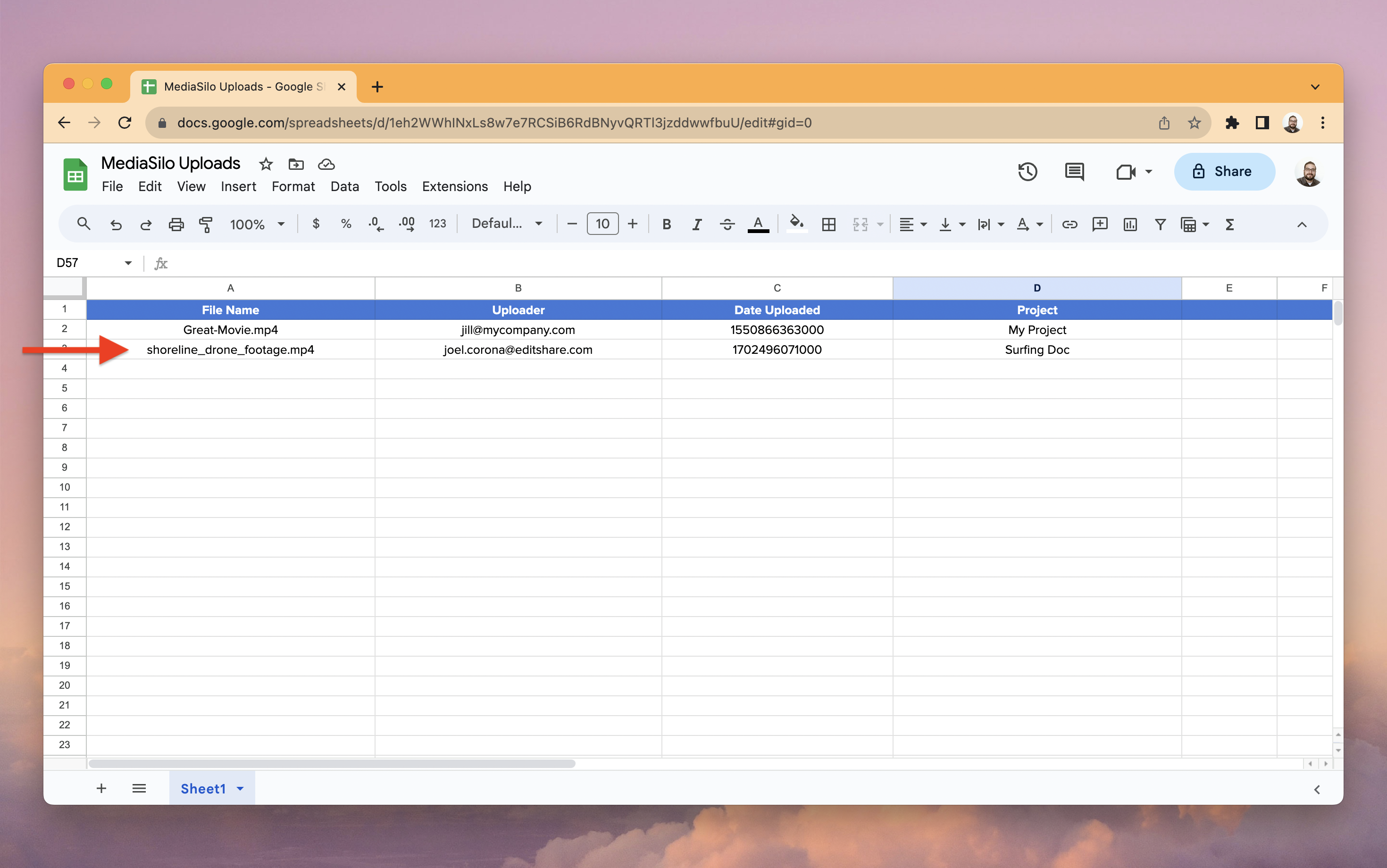Select the cell Surfing Doc
The image size is (1387, 868).
pos(1037,350)
